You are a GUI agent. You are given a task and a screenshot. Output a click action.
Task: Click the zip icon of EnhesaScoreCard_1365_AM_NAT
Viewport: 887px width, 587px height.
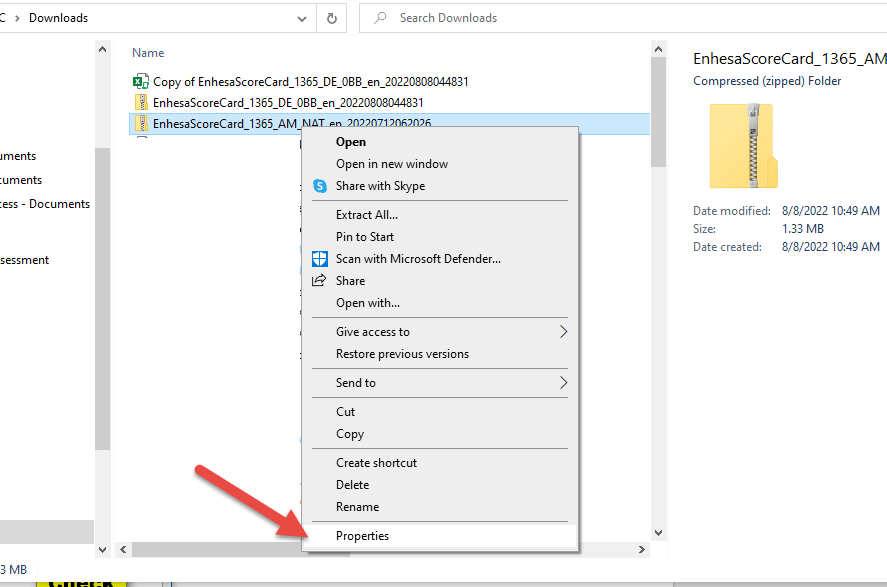tap(141, 123)
